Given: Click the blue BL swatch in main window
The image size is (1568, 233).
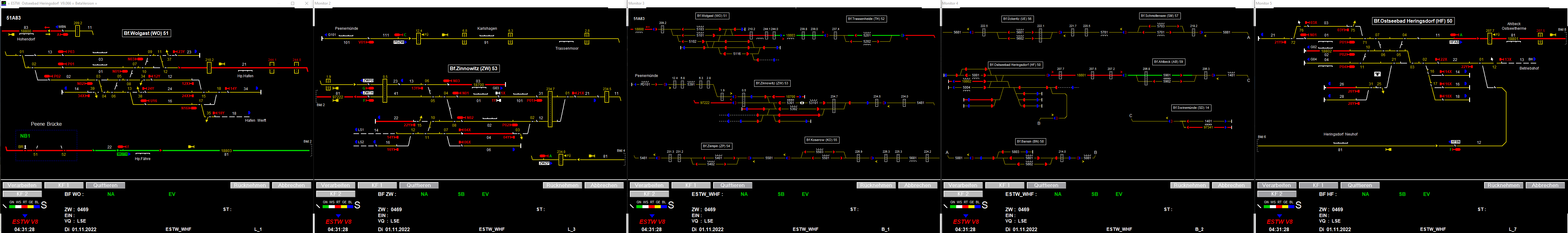Looking at the screenshot, I should pyautogui.click(x=36, y=206).
